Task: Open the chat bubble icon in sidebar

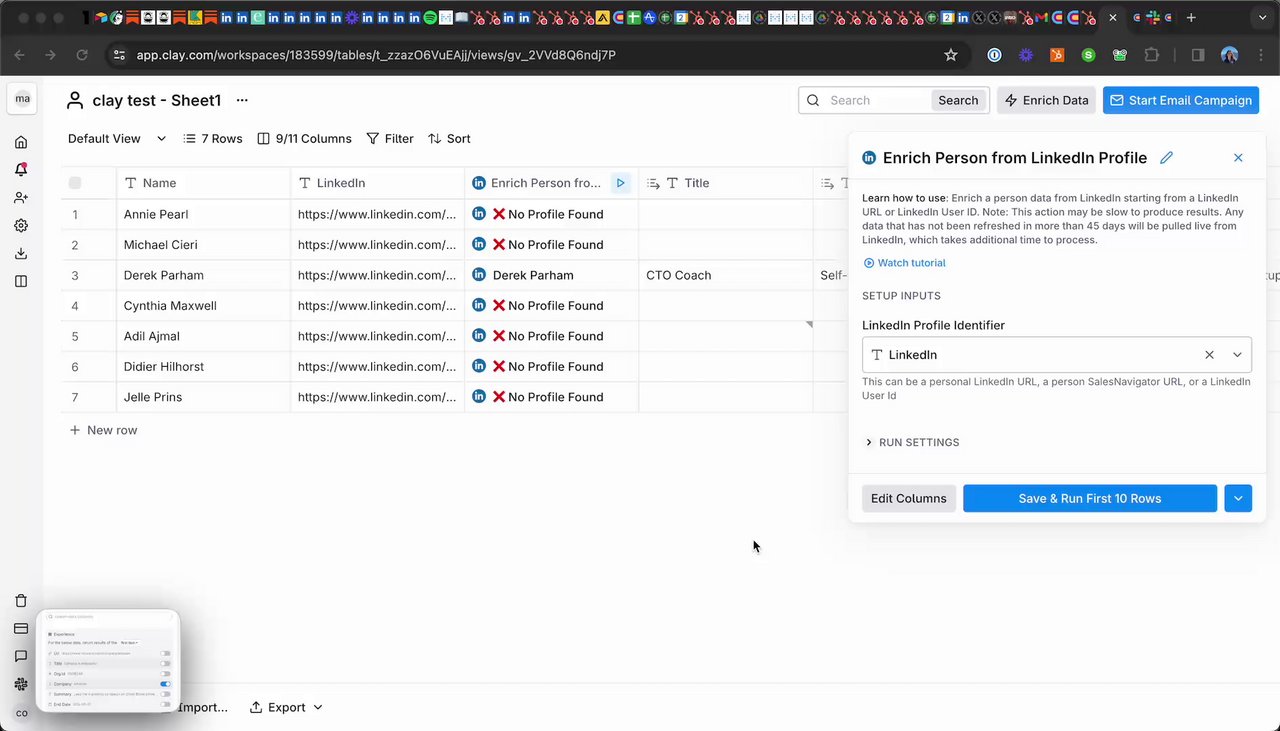Action: (21, 657)
